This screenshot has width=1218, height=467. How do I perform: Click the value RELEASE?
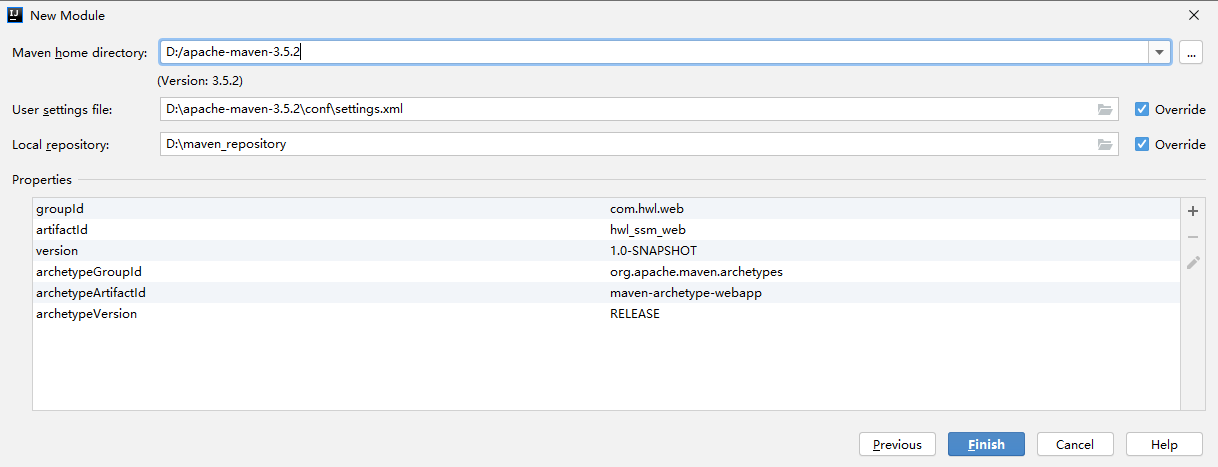tap(635, 313)
